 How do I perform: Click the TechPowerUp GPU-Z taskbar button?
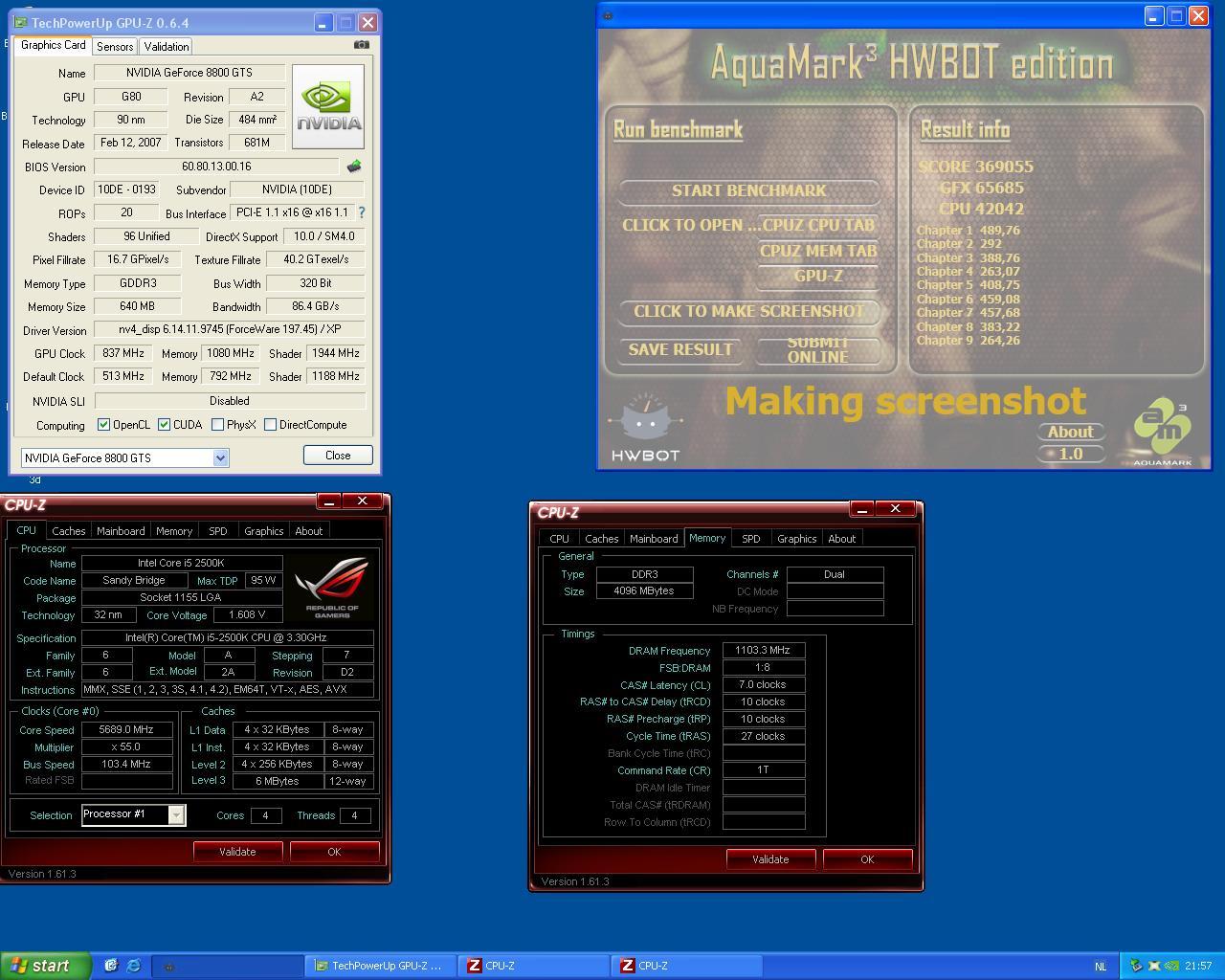tap(380, 966)
